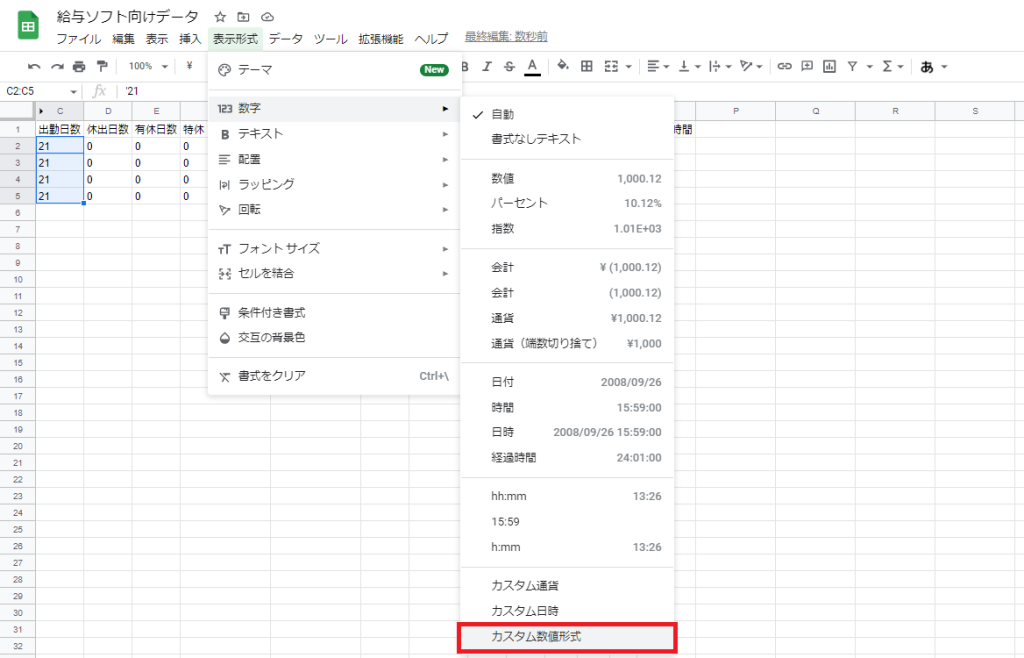Click the print icon in toolbar
The width and height of the screenshot is (1024, 658).
[78, 66]
